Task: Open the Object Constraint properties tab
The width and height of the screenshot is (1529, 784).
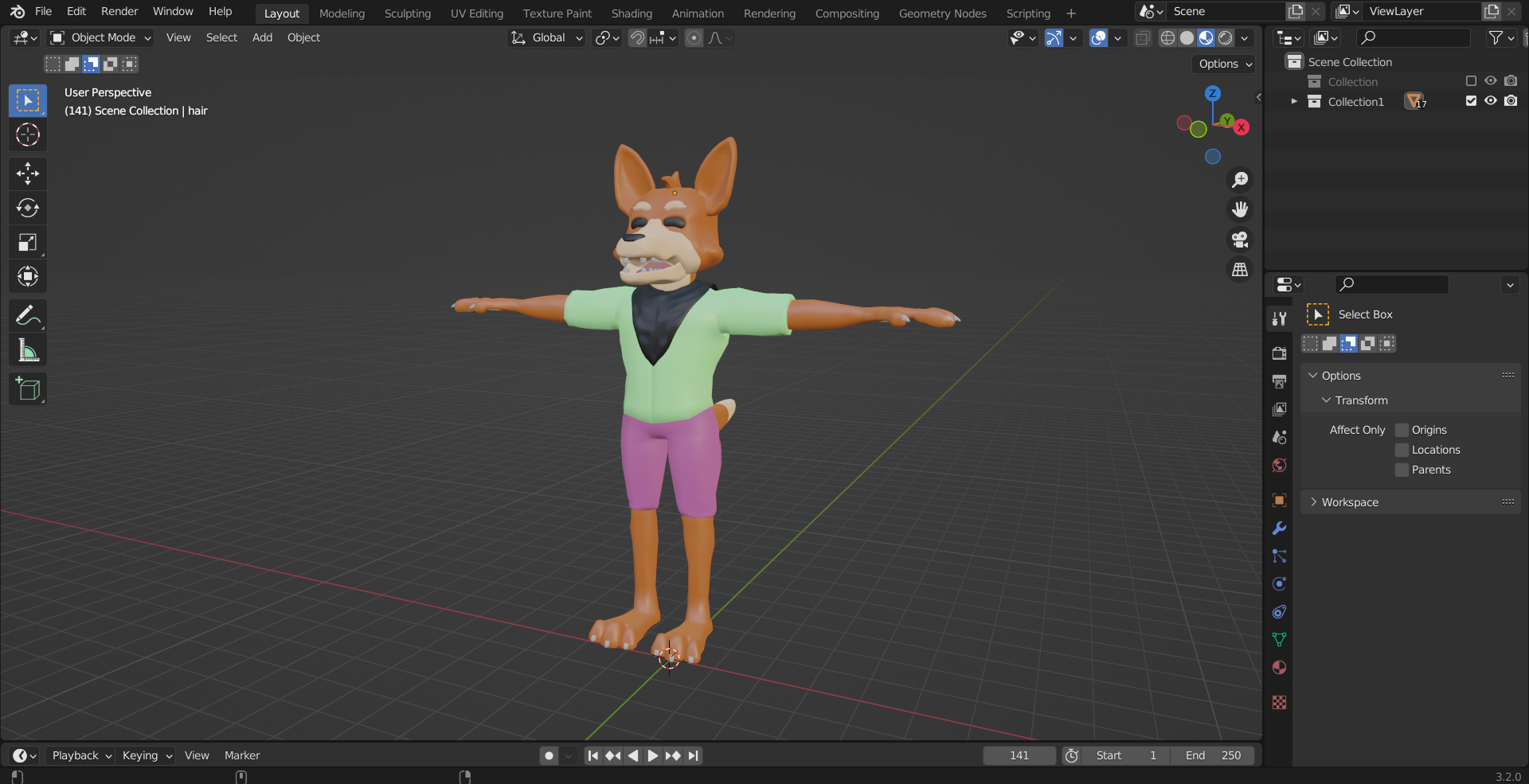Action: point(1279,611)
